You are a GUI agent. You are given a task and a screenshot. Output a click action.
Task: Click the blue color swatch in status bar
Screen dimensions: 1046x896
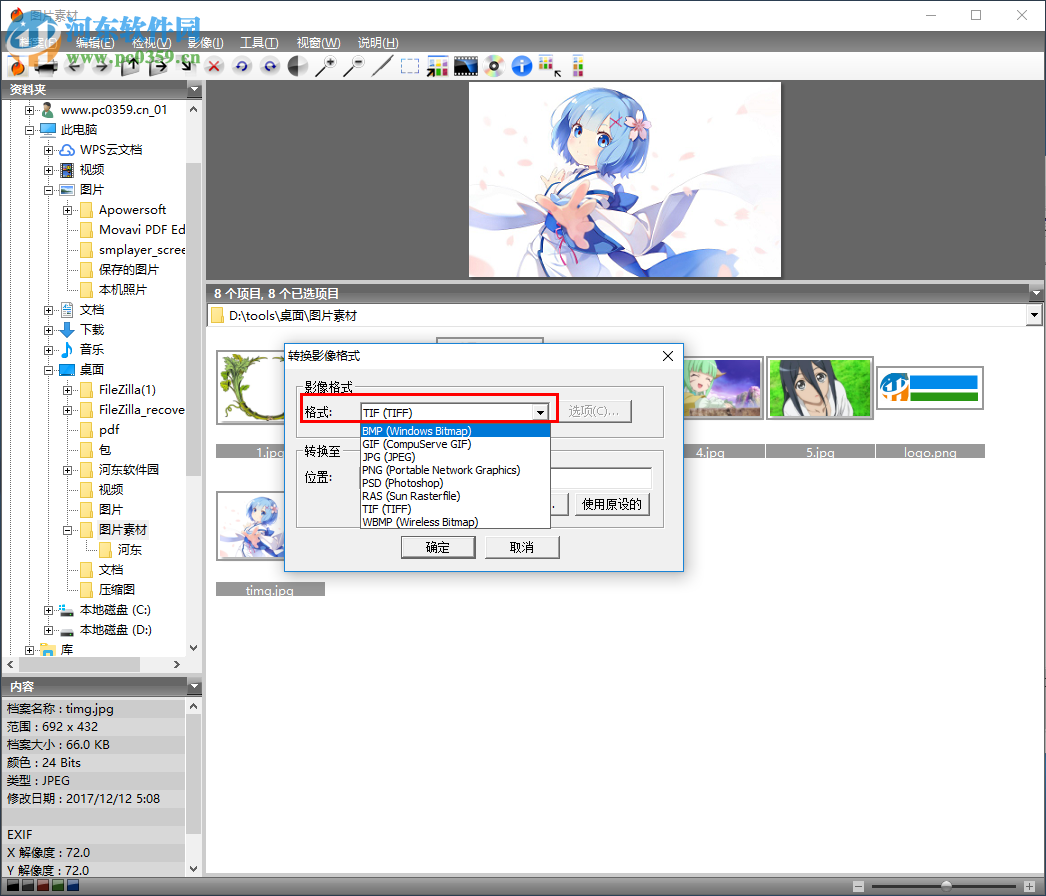(73, 885)
